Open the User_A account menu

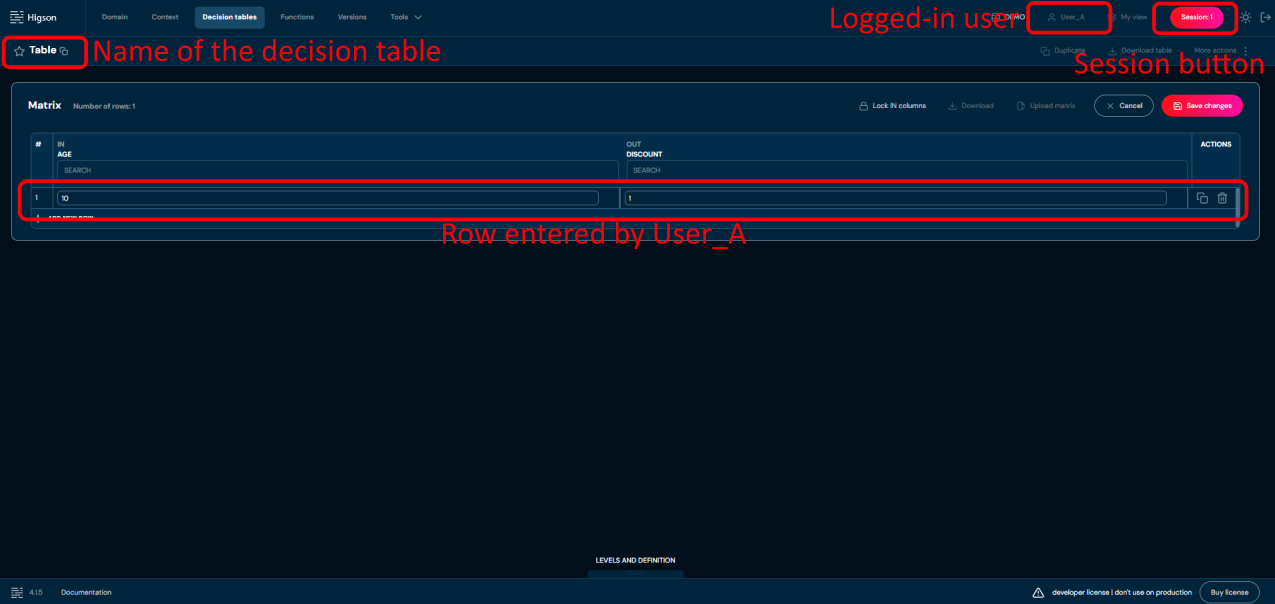click(1066, 17)
